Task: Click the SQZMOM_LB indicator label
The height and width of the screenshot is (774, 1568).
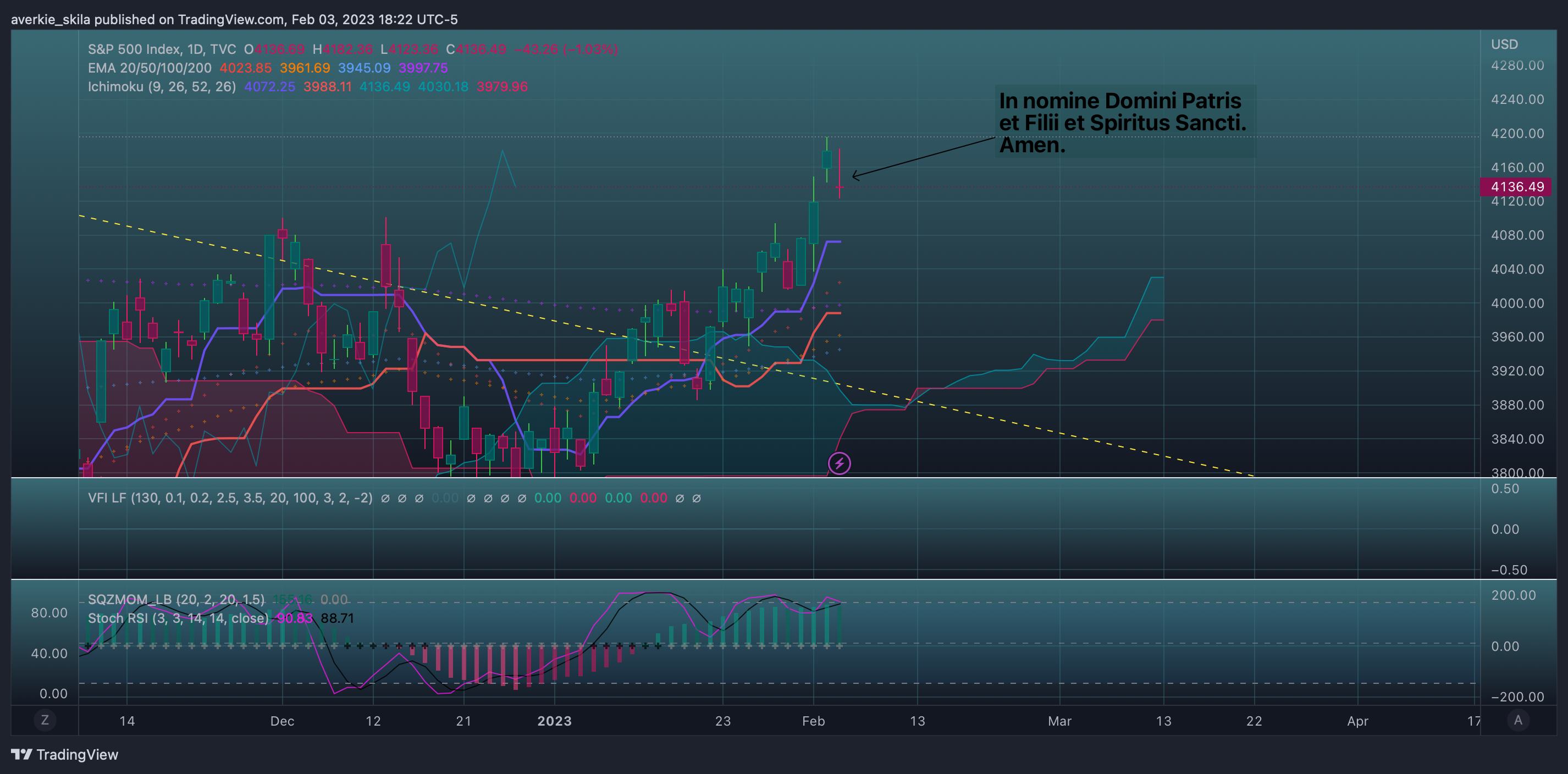Action: pos(176,599)
